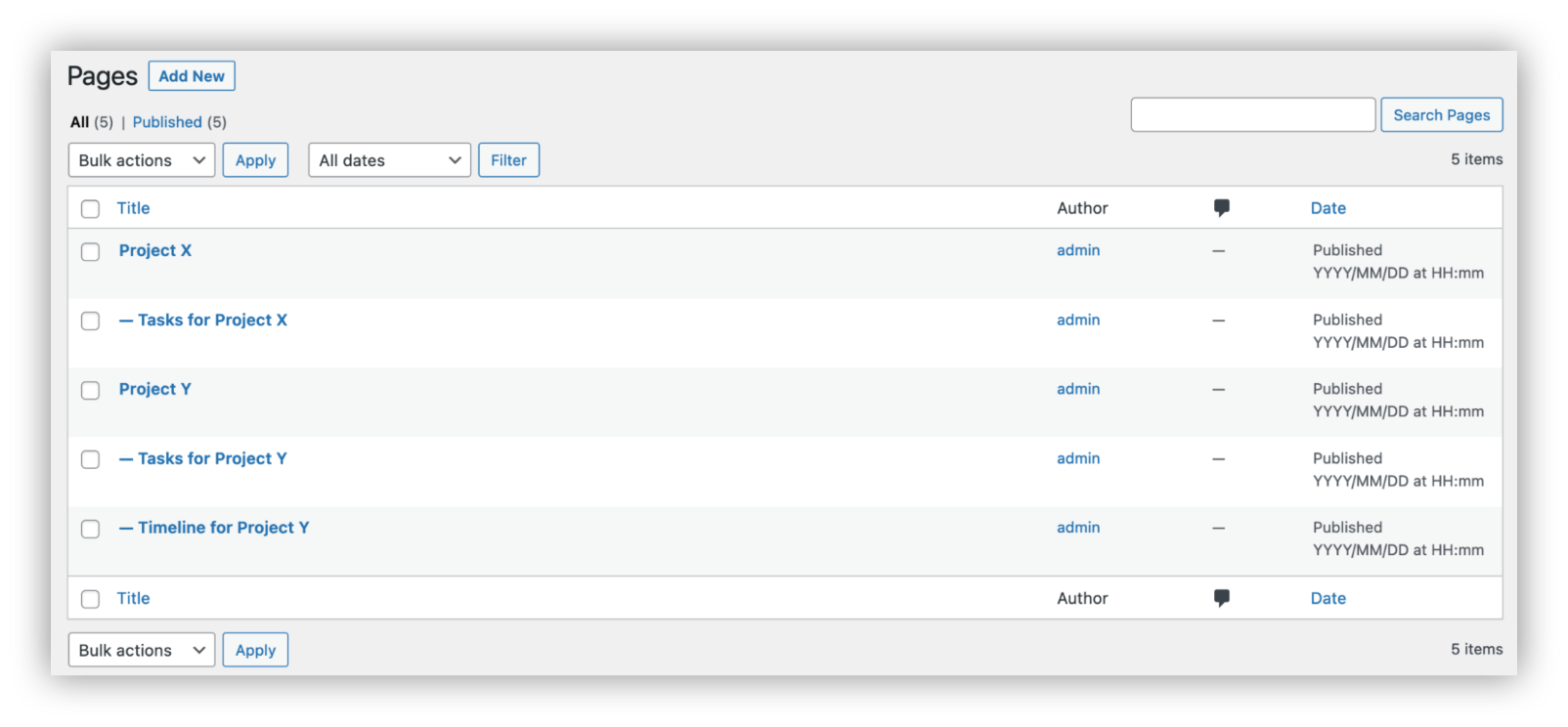
Task: Tick the select-all checkbox in the bottom footer
Action: click(x=91, y=599)
